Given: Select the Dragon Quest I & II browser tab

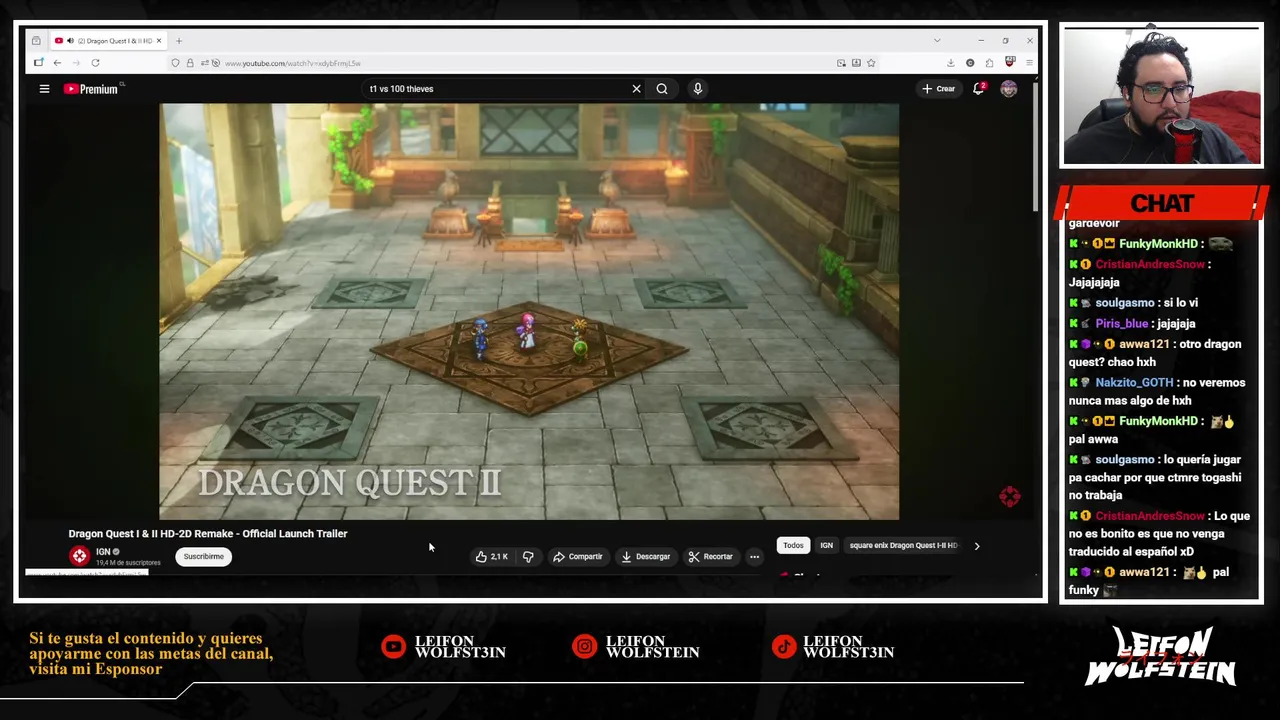Looking at the screenshot, I should click(x=108, y=41).
